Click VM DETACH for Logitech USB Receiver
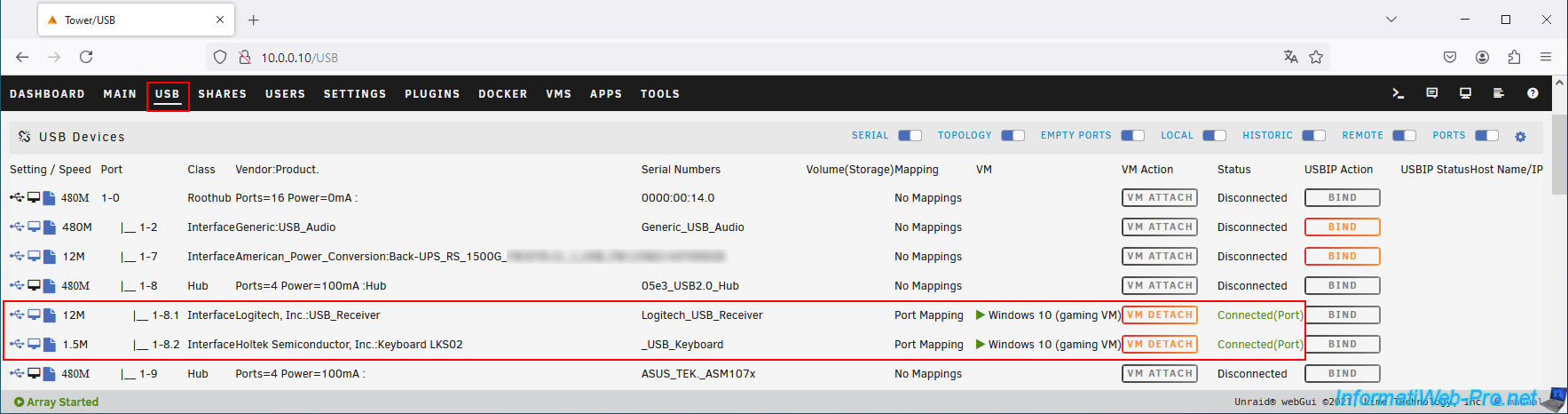This screenshot has height=414, width=1568. click(1160, 314)
